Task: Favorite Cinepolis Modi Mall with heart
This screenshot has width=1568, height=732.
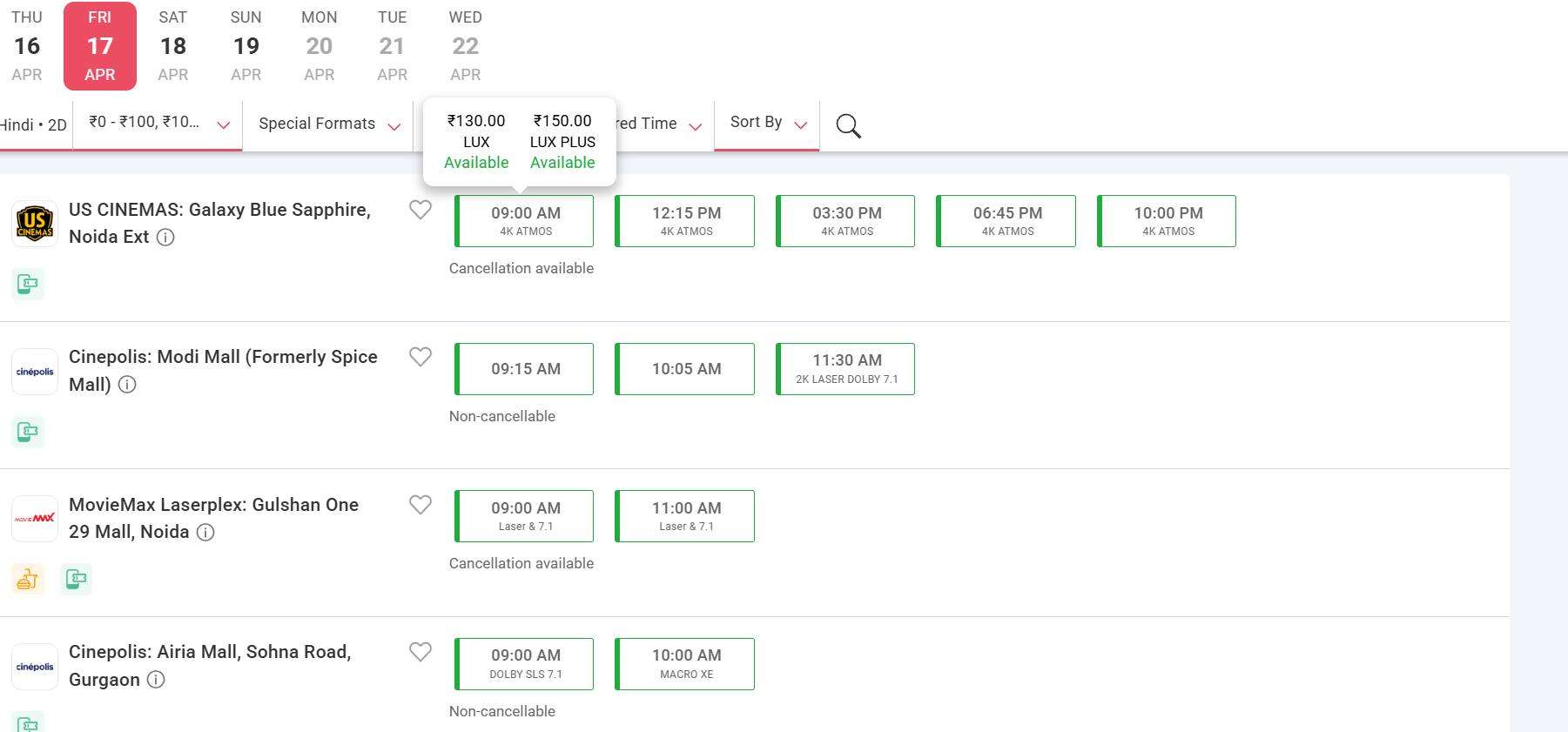Action: tap(421, 357)
